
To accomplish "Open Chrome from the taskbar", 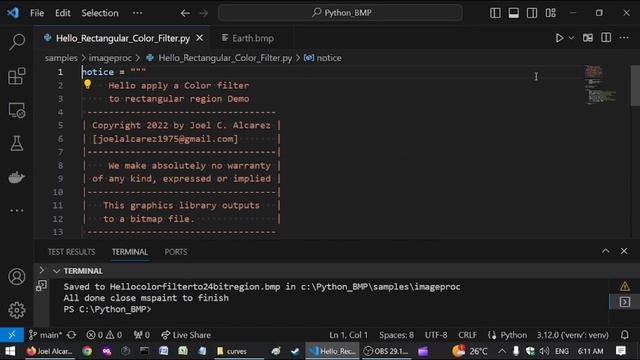I will 87,351.
